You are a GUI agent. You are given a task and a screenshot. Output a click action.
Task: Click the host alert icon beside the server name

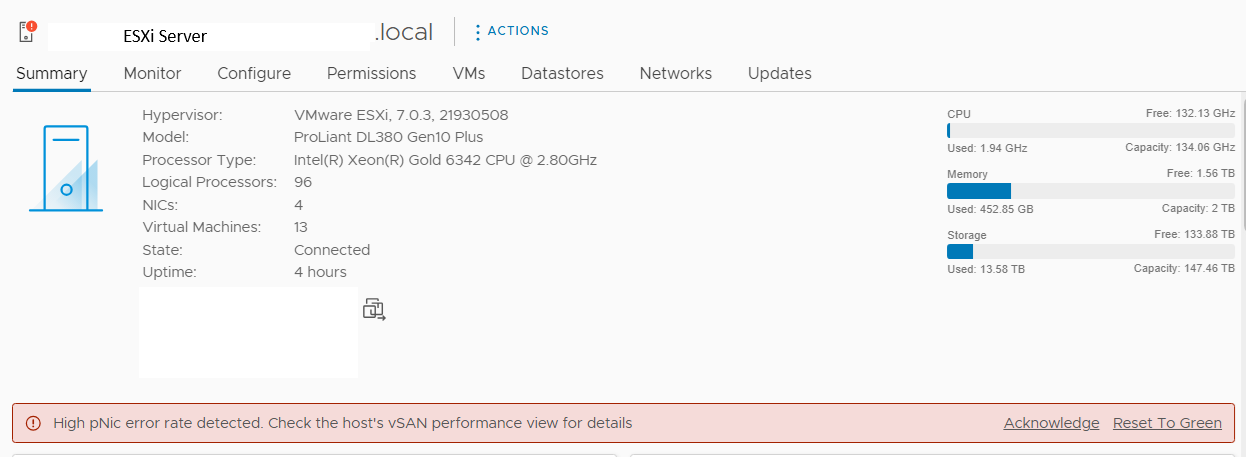[x=27, y=31]
